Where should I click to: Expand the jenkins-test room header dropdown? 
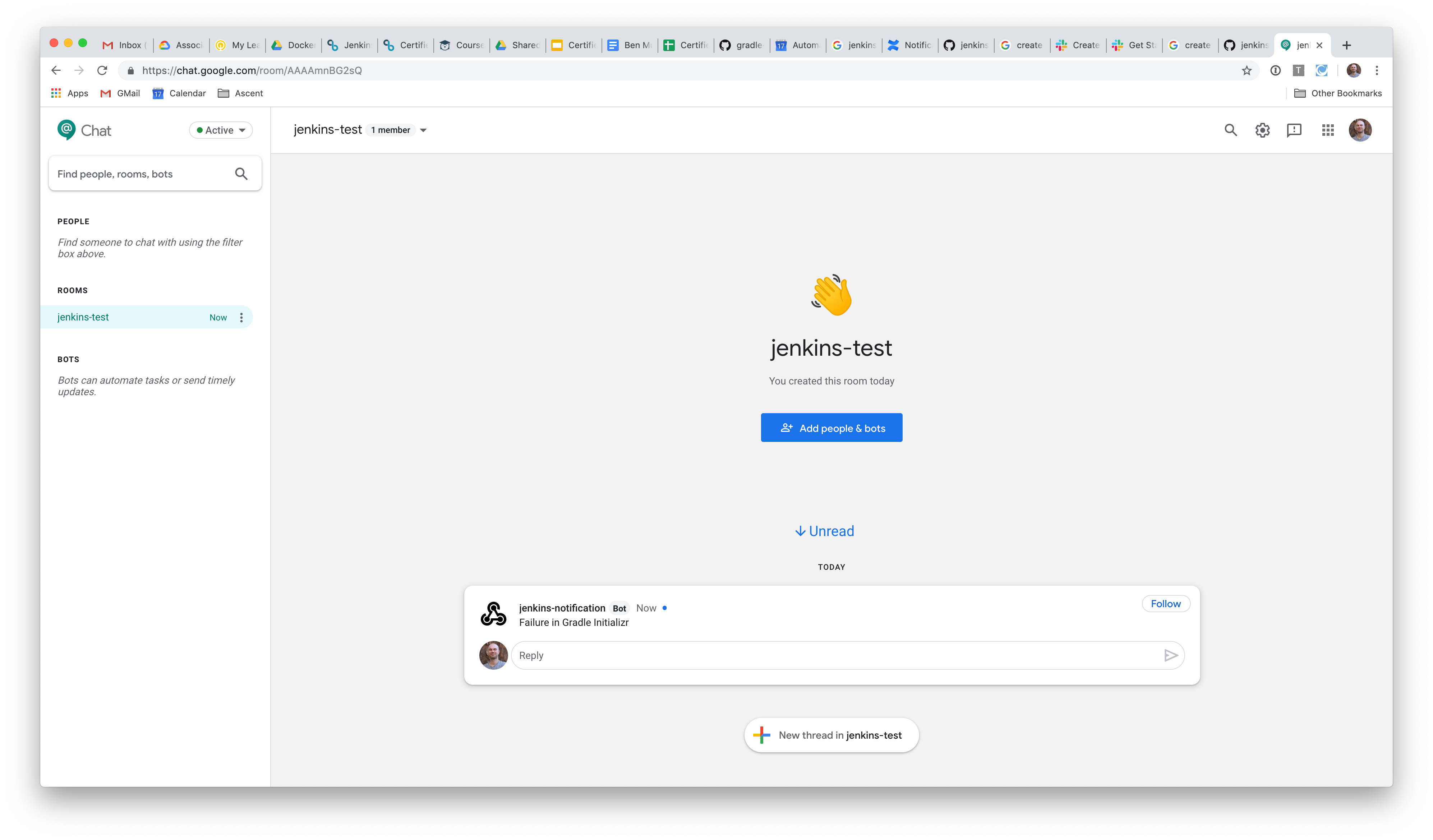coord(423,130)
